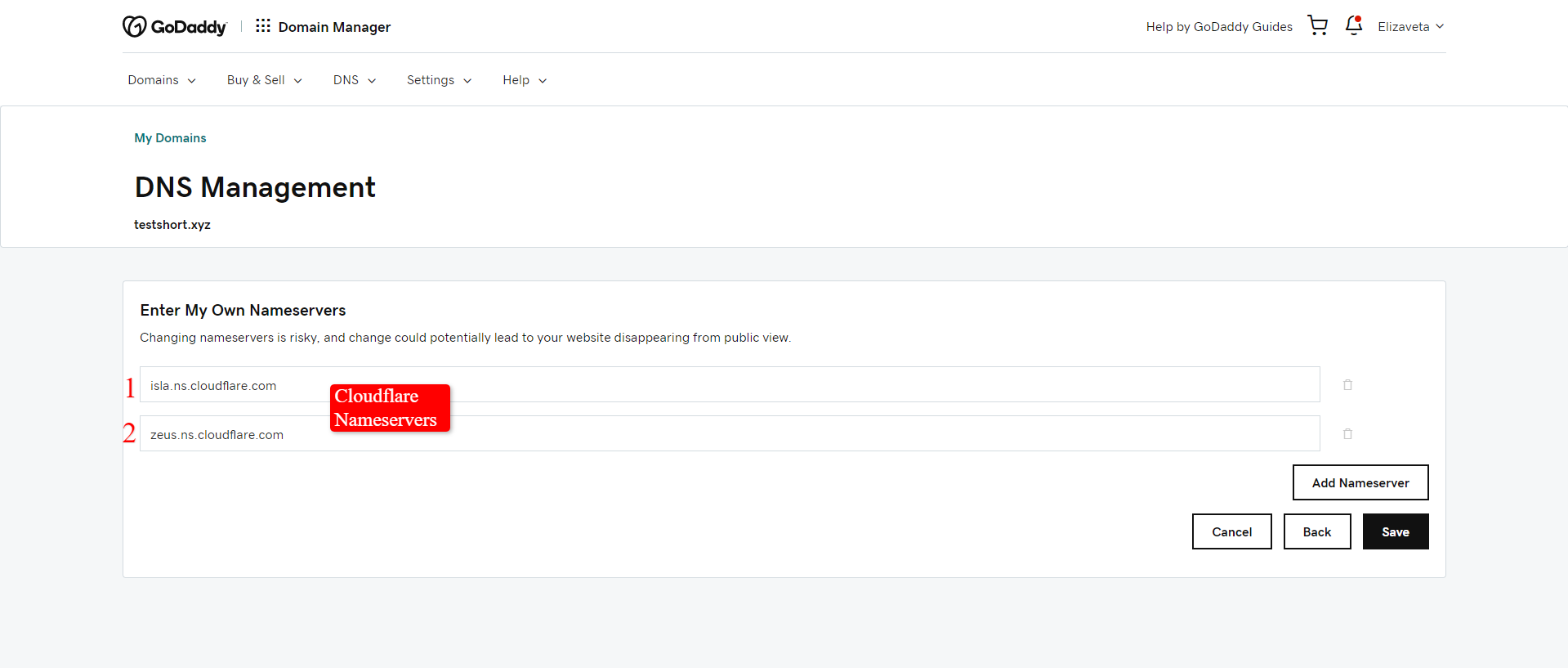Save the nameserver settings
This screenshot has width=1568, height=668.
tap(1396, 531)
